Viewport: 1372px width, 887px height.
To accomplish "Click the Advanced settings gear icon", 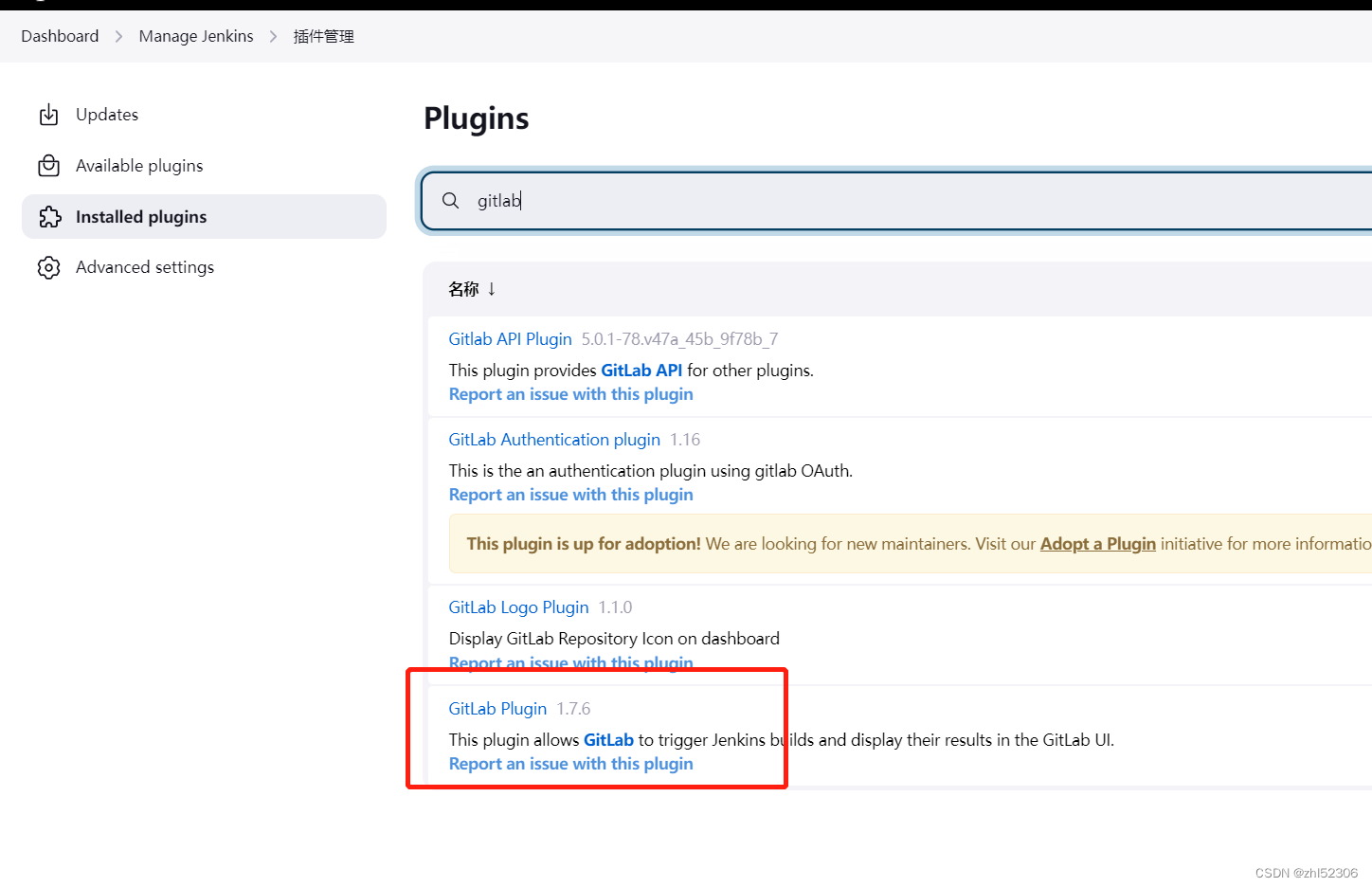I will pos(48,267).
